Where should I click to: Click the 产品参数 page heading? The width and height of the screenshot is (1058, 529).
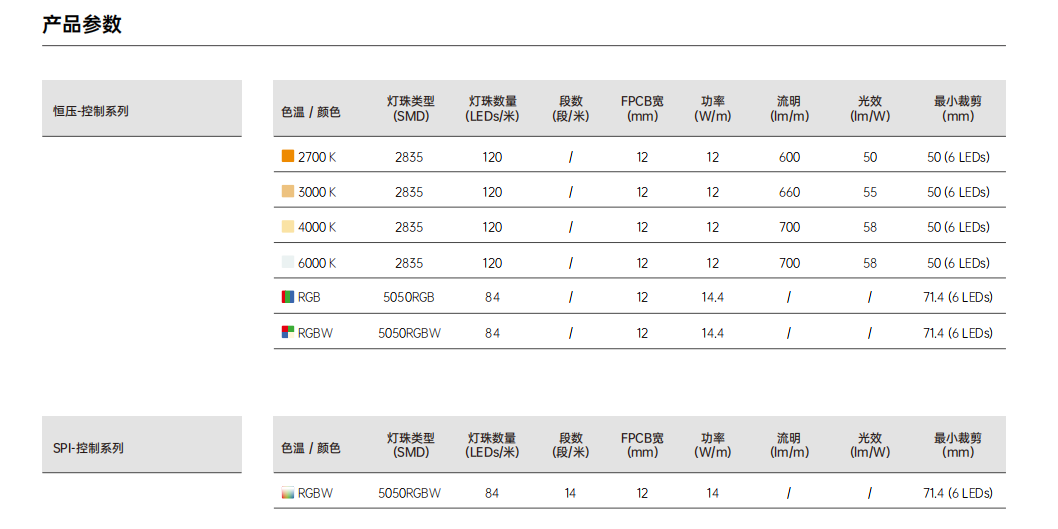pyautogui.click(x=82, y=24)
